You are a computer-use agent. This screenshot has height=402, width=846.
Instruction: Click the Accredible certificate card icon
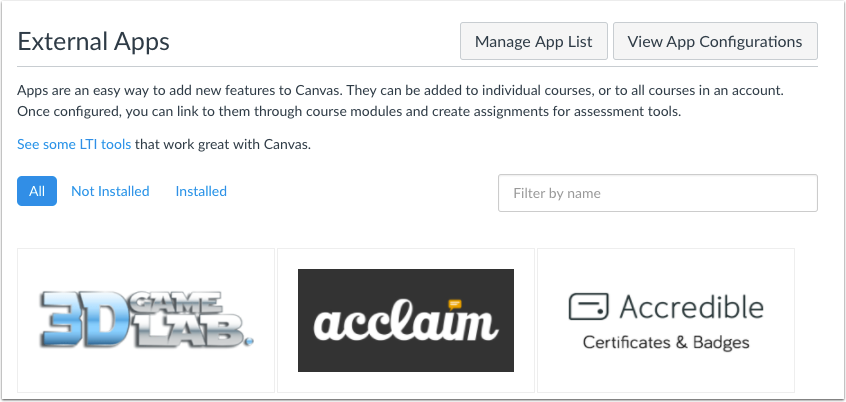point(589,307)
